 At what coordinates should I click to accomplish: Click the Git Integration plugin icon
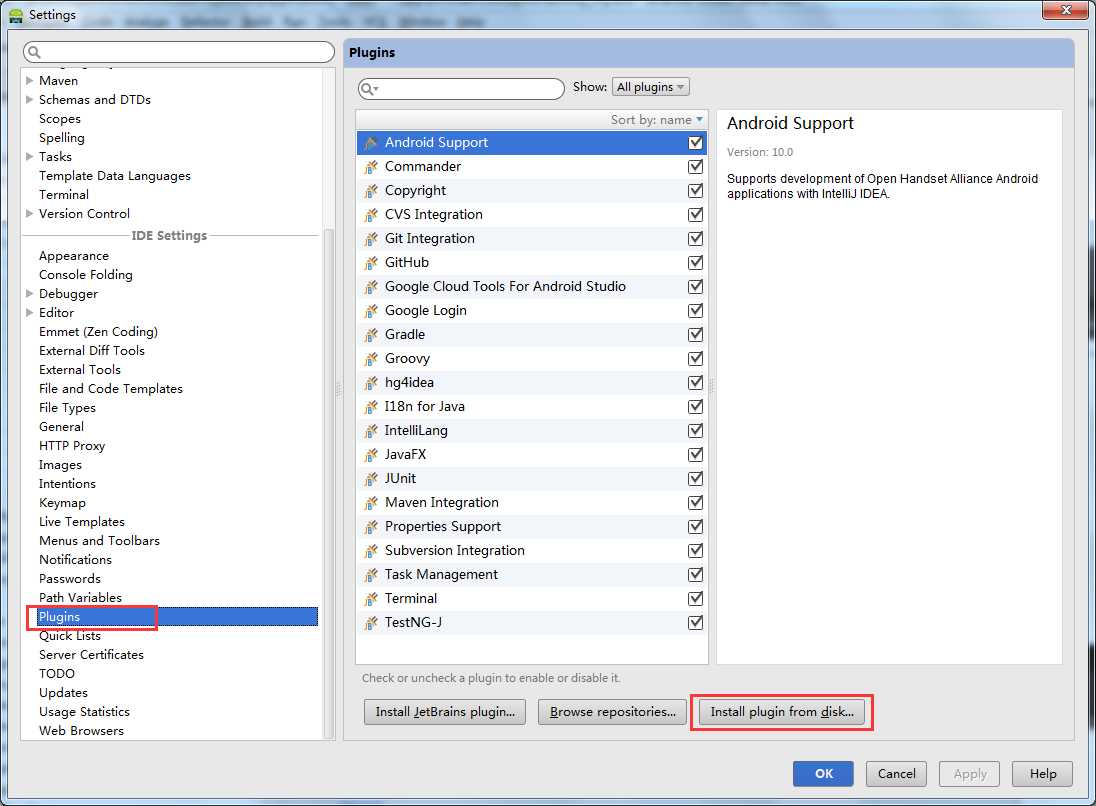pyautogui.click(x=371, y=238)
